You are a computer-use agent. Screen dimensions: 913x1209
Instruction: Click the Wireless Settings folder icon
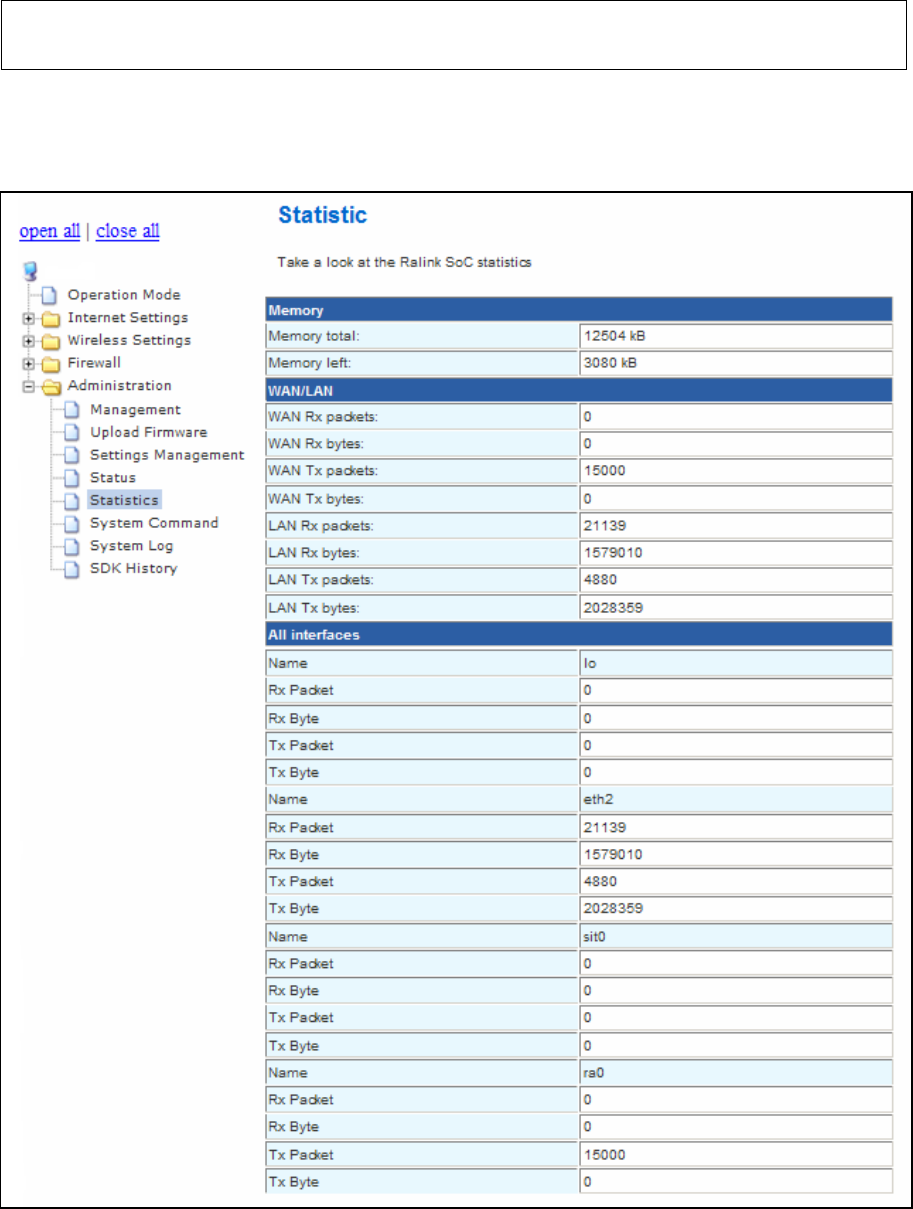pos(50,340)
